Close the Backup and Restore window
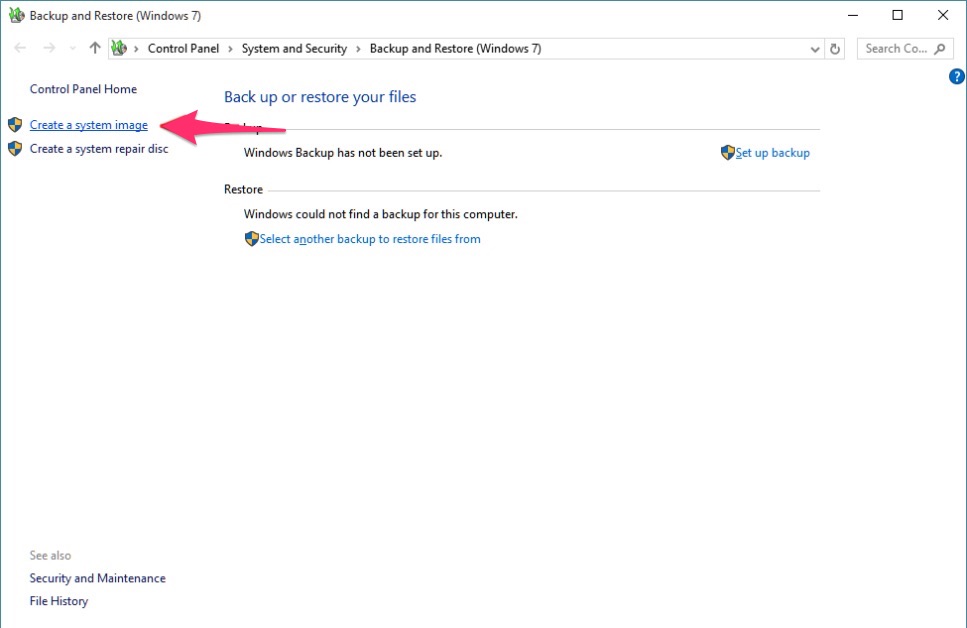 943,15
